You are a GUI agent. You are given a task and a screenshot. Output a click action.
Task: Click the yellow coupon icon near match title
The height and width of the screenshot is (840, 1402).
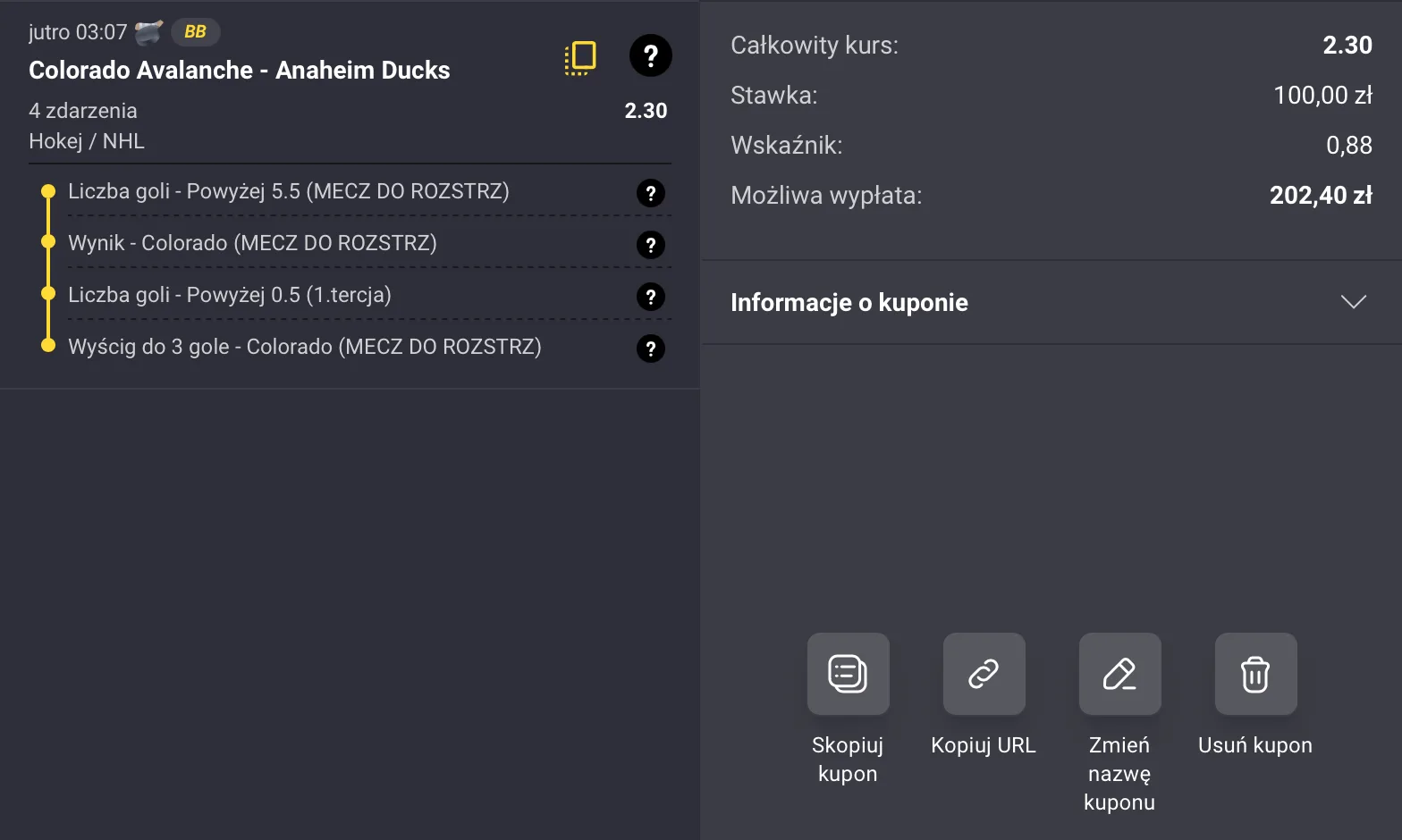pos(579,56)
